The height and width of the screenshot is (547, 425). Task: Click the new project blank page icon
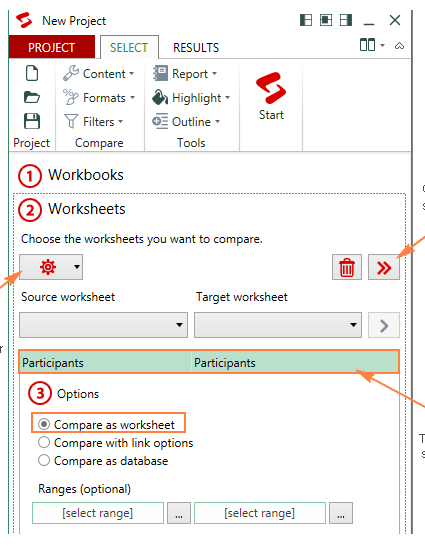tap(32, 73)
